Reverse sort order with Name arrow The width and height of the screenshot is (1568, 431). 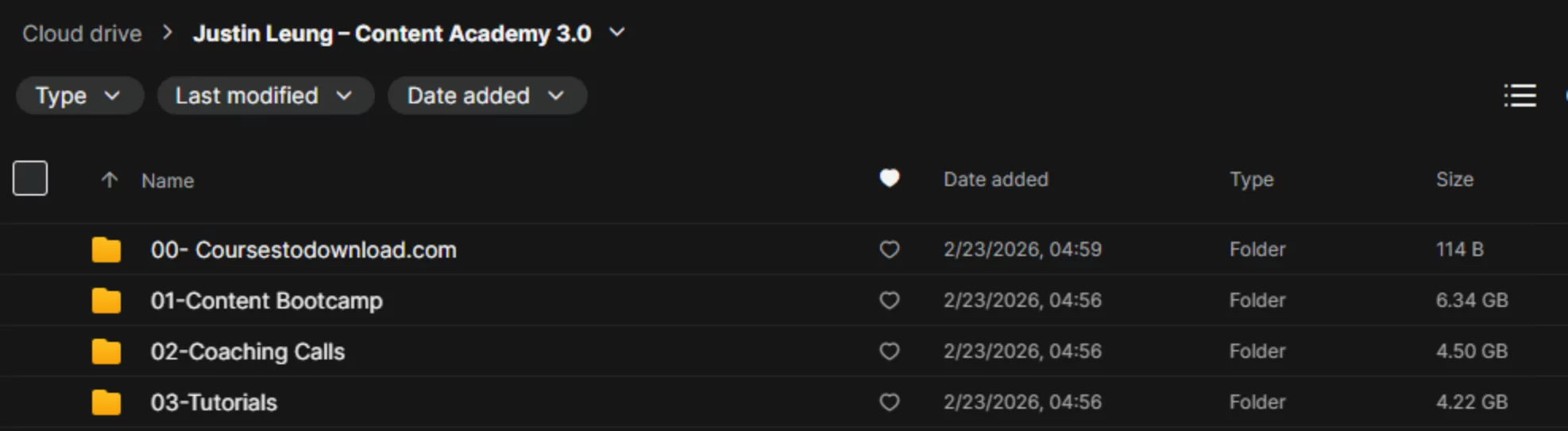tap(110, 181)
